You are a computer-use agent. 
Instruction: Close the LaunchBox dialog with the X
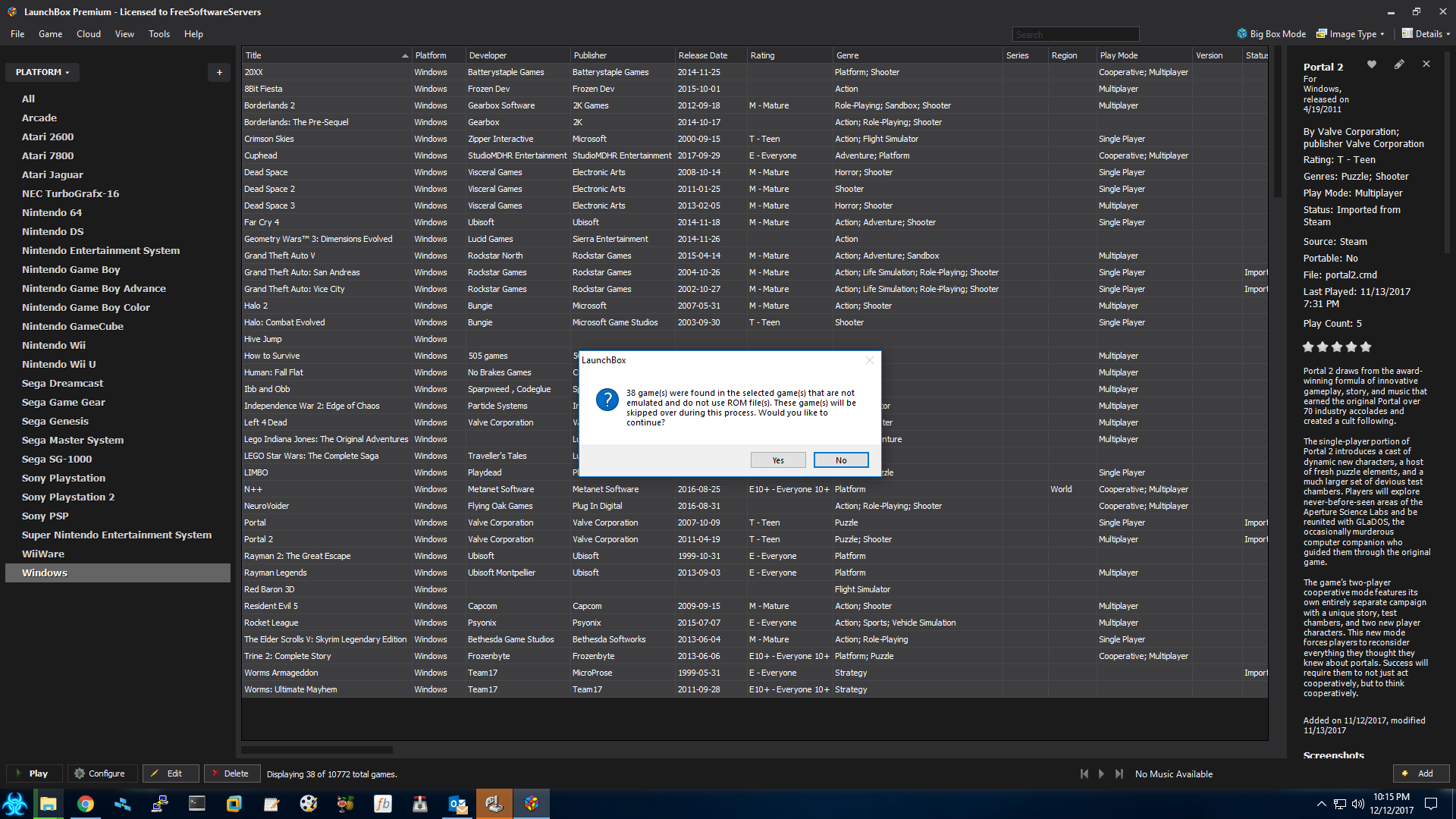(870, 360)
